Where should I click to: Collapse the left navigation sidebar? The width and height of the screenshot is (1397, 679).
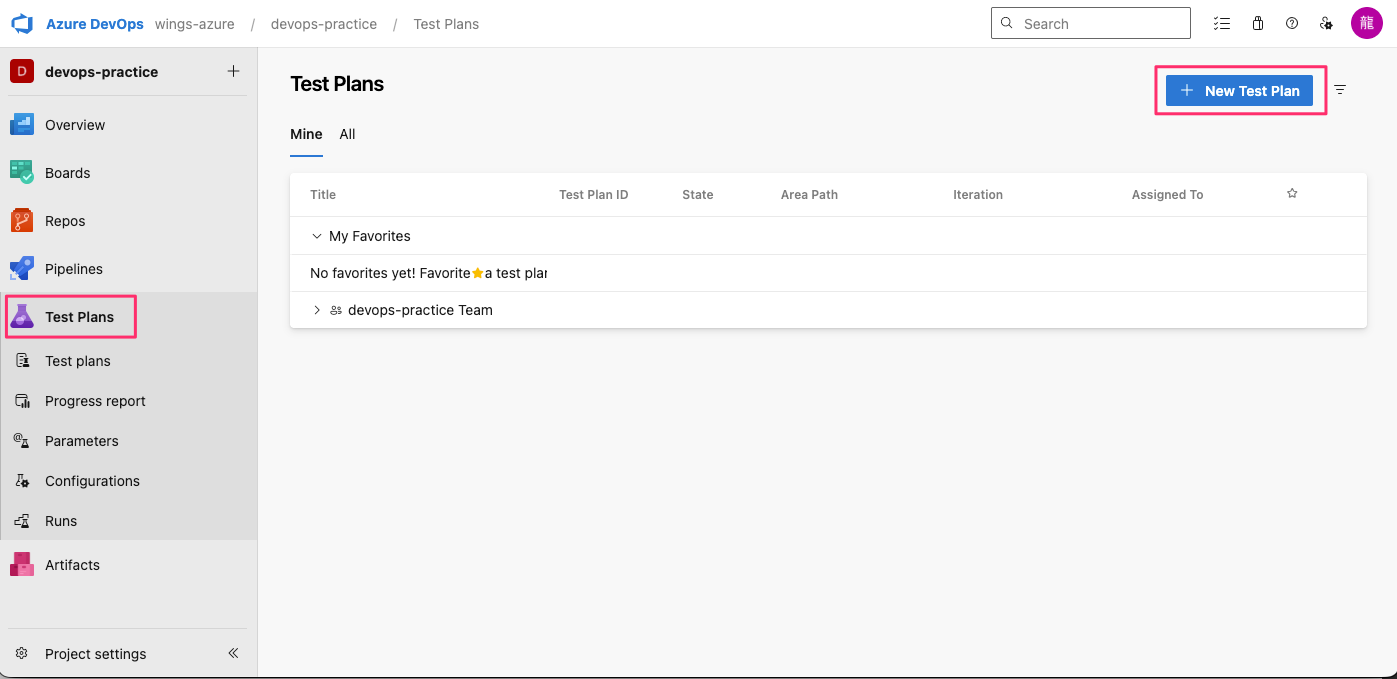pos(233,653)
